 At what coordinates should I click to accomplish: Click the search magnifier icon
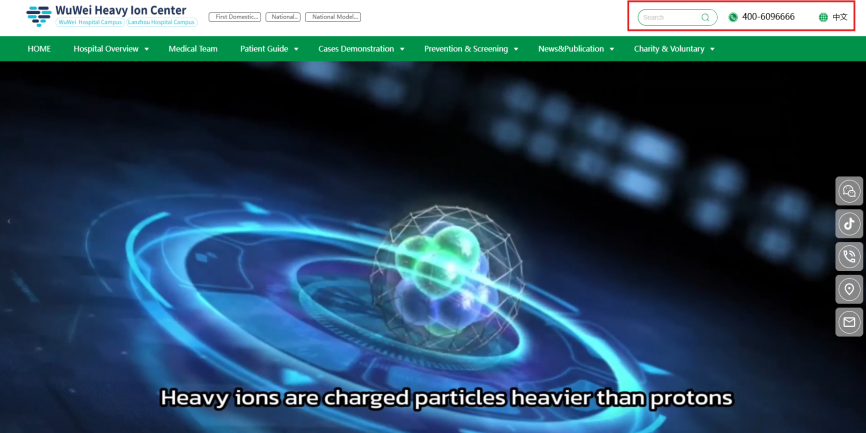pos(705,18)
